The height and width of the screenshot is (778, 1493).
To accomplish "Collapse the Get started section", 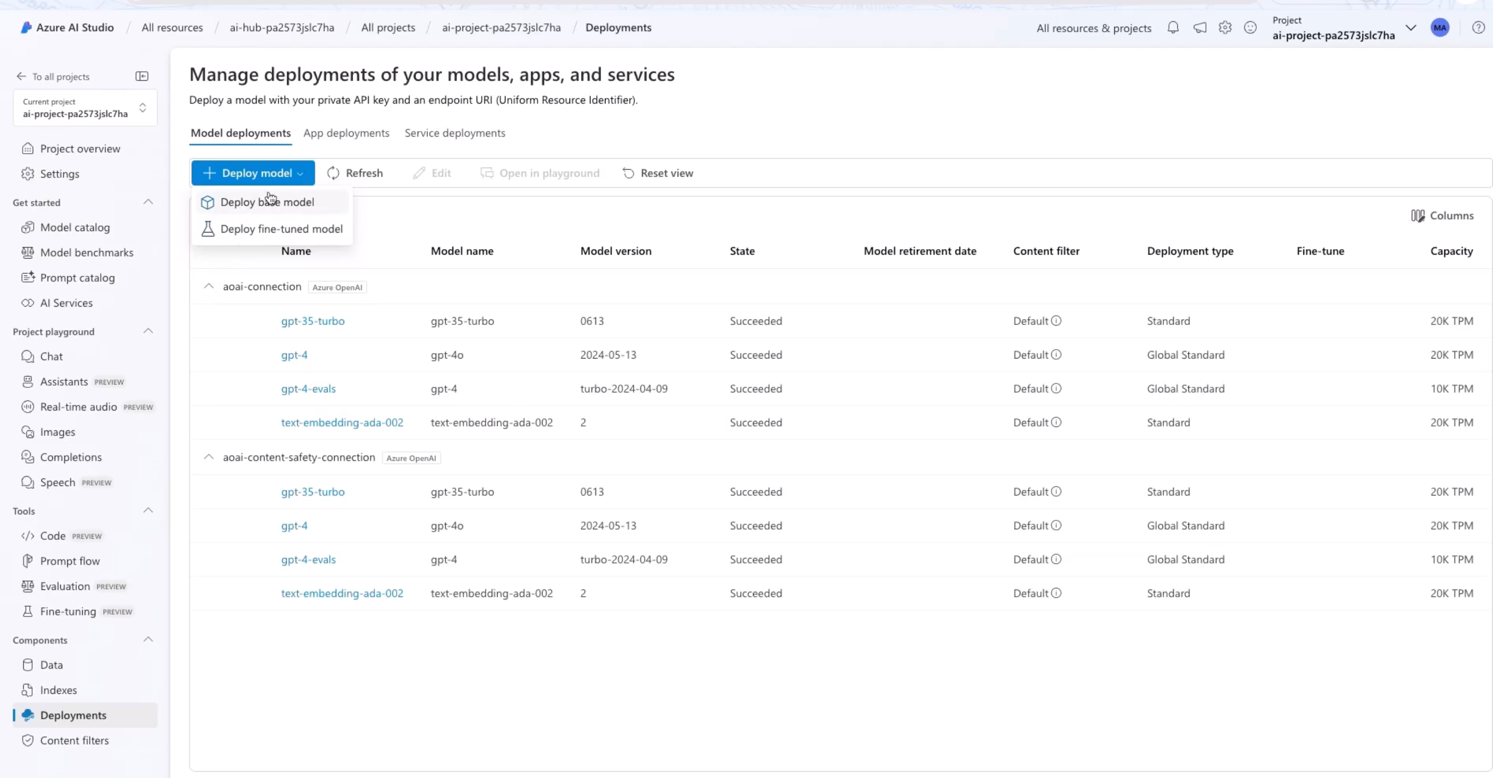I will [148, 202].
